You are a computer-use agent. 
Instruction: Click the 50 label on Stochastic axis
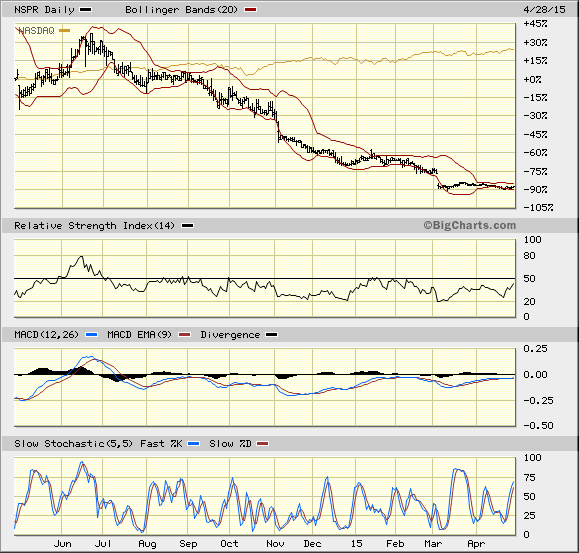pos(529,497)
